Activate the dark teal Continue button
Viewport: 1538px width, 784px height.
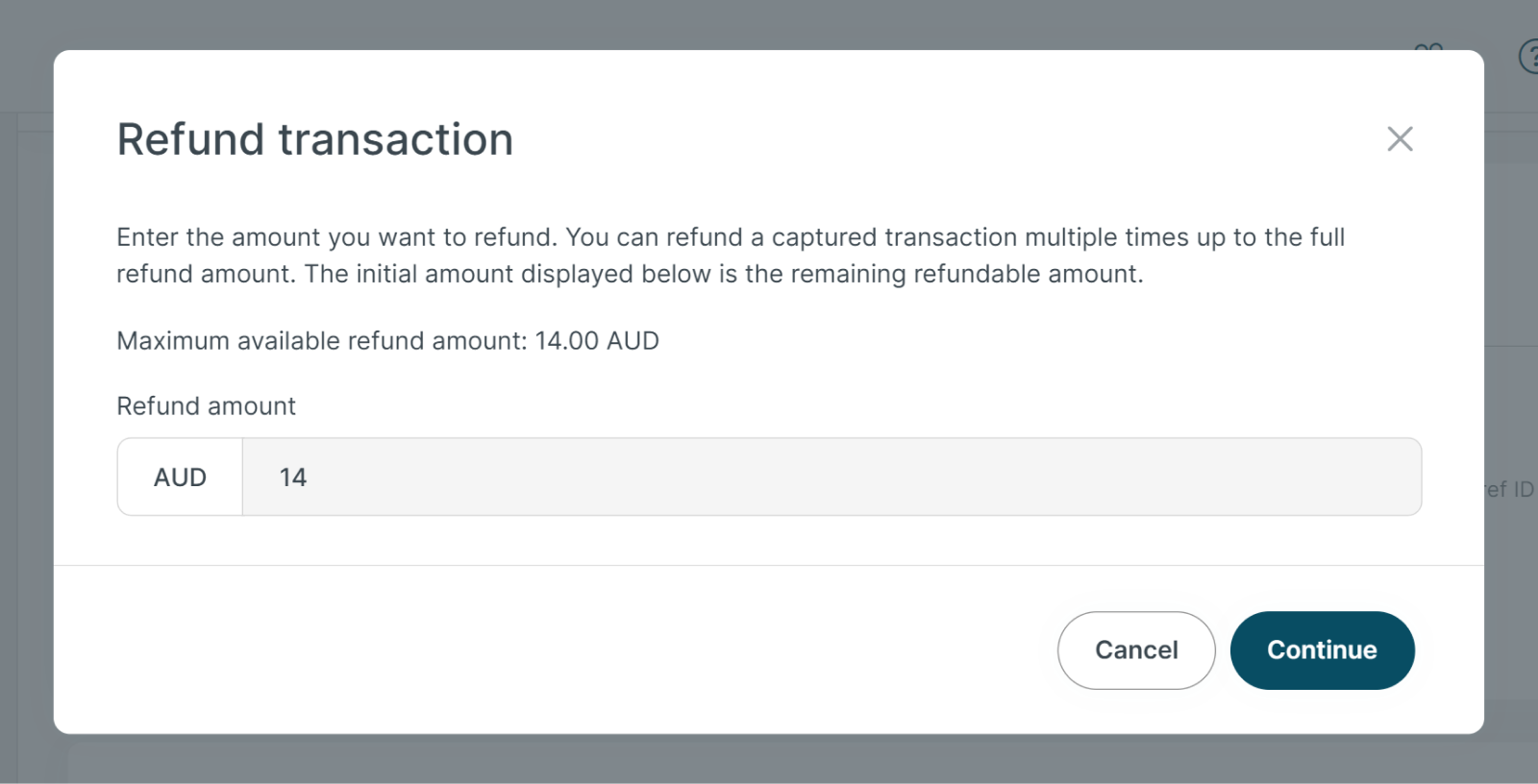click(x=1322, y=650)
